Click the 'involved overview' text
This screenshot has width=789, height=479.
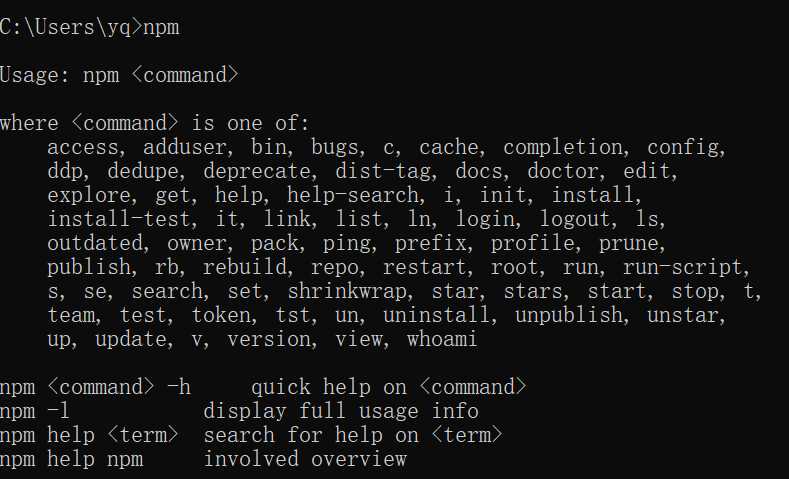(x=305, y=459)
